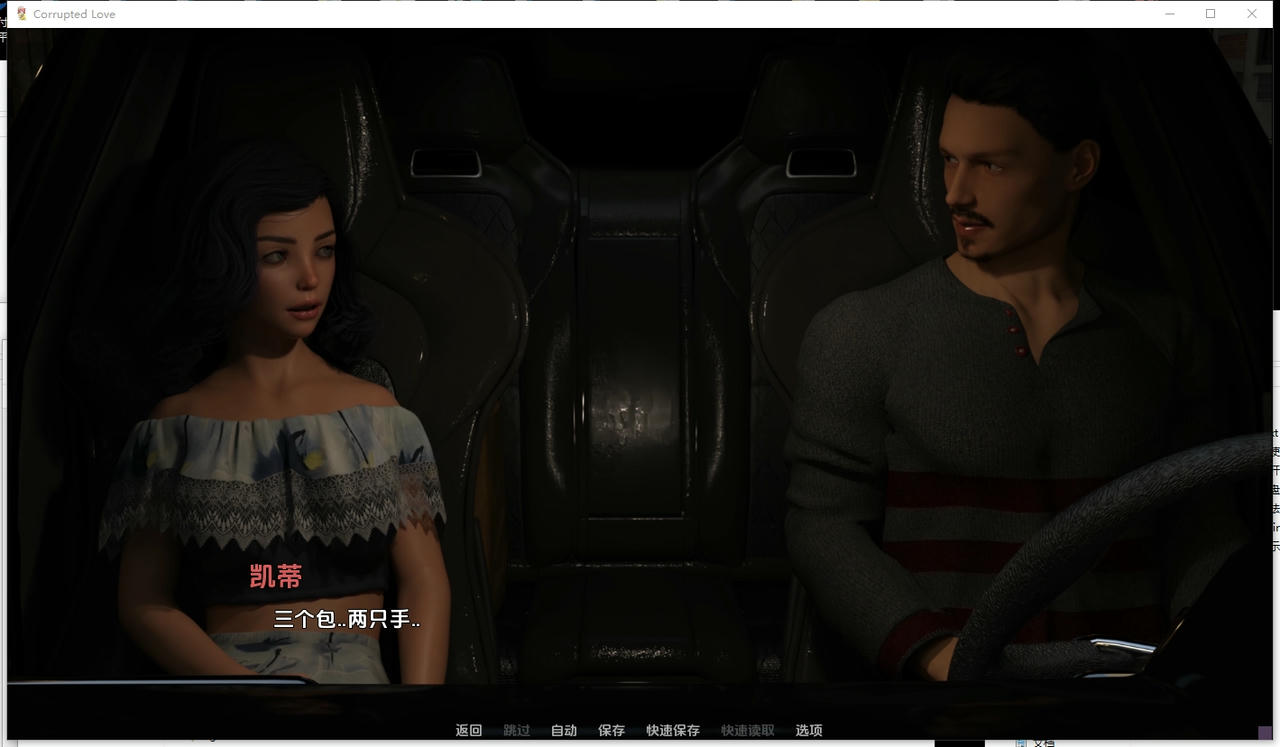1280x747 pixels.
Task: Toggle 快速读取 to load quick save
Action: coord(745,730)
